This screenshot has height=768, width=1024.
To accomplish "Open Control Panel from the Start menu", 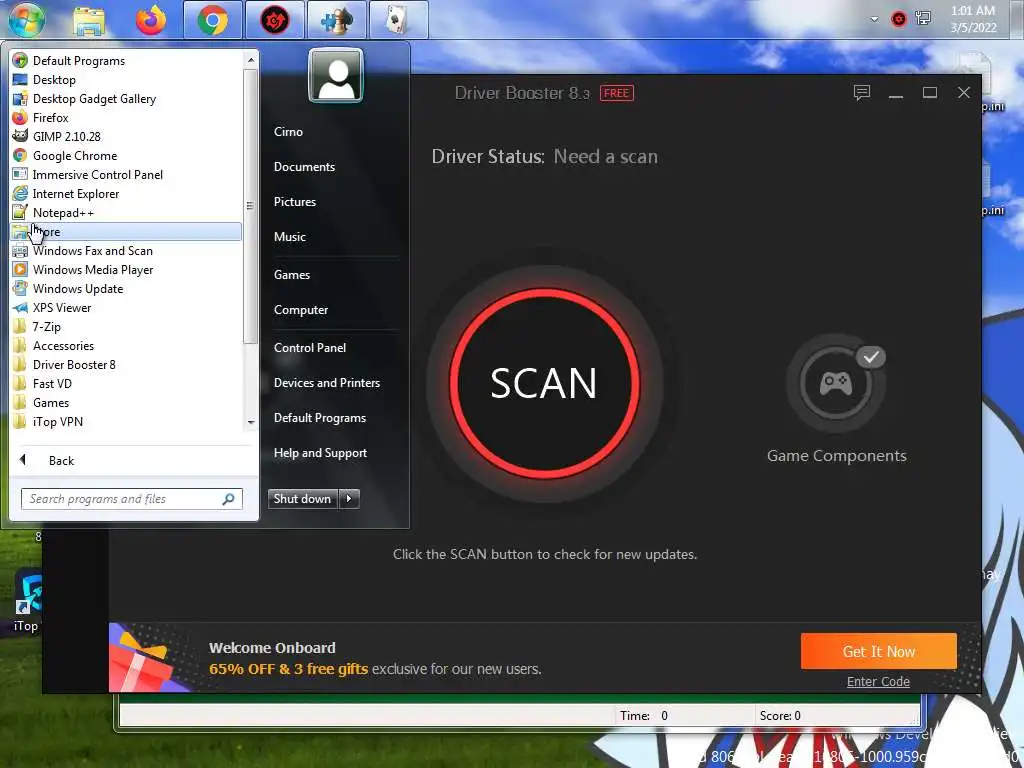I will coord(310,348).
